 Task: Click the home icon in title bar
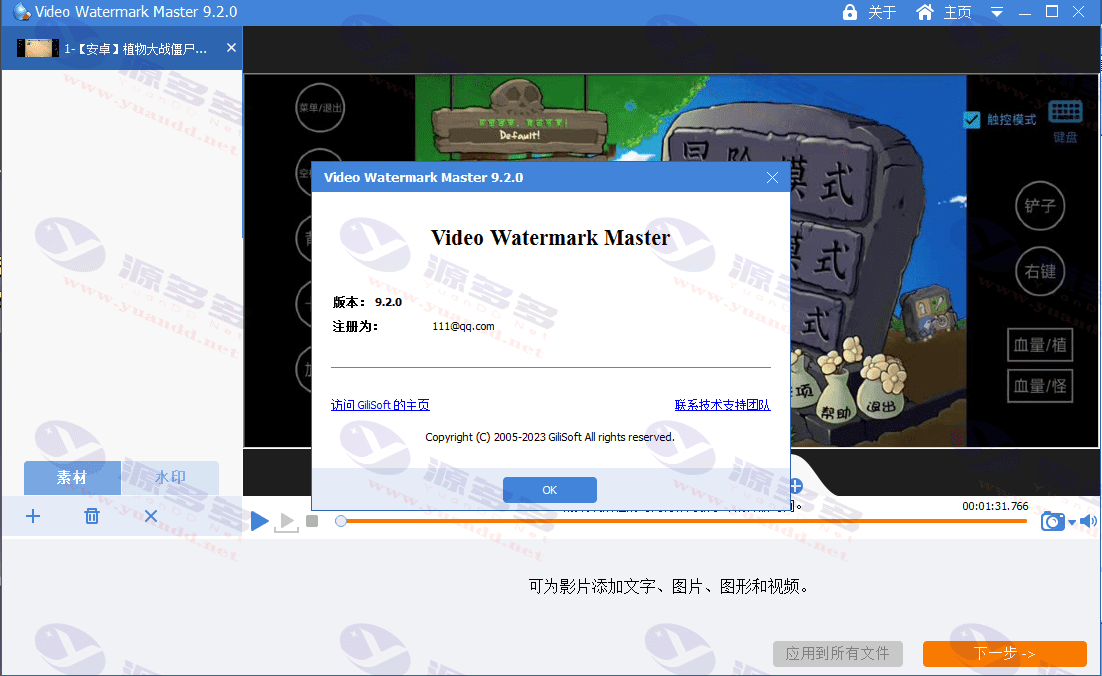(x=925, y=12)
